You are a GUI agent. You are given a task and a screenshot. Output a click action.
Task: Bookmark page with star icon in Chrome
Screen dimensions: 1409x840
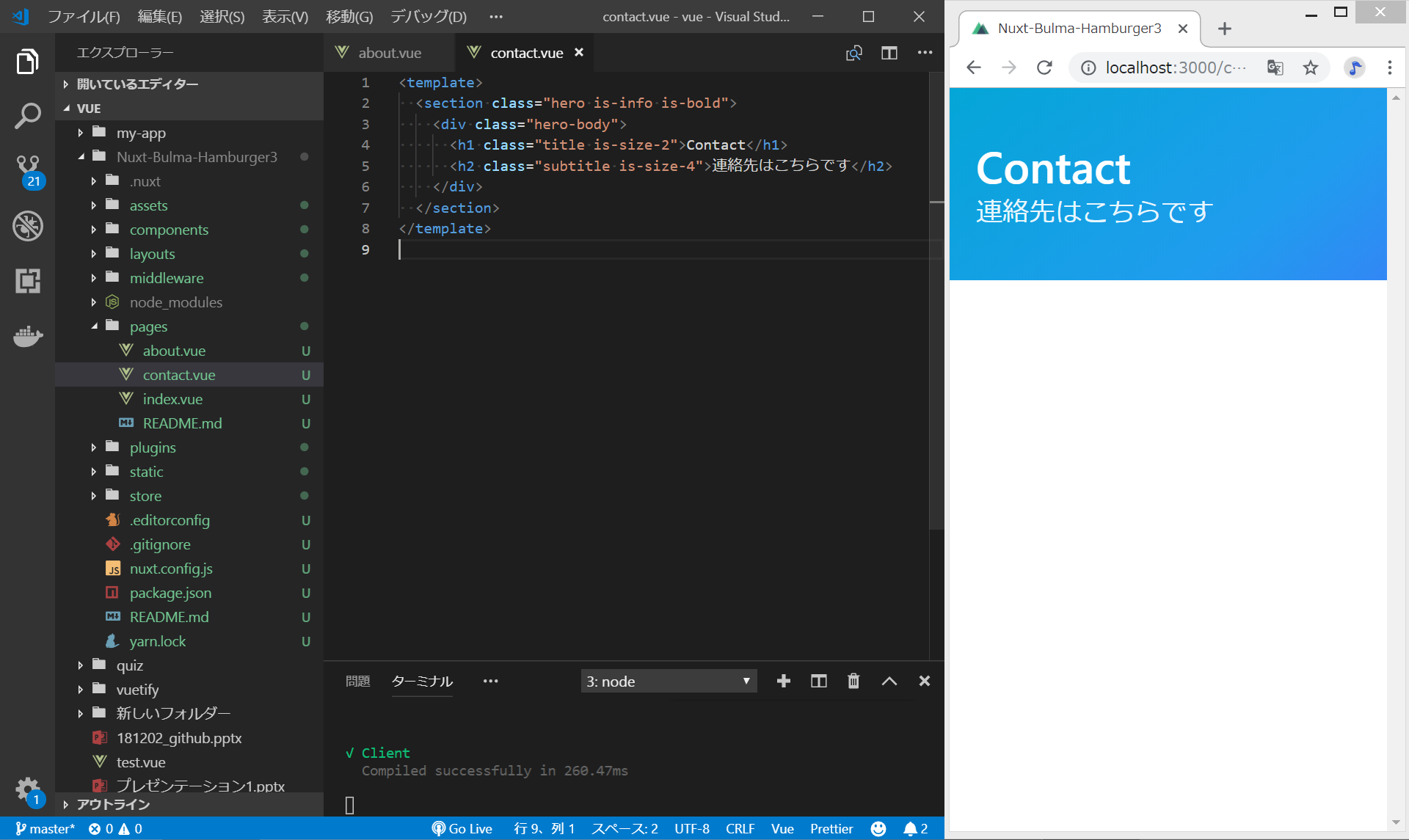1310,68
